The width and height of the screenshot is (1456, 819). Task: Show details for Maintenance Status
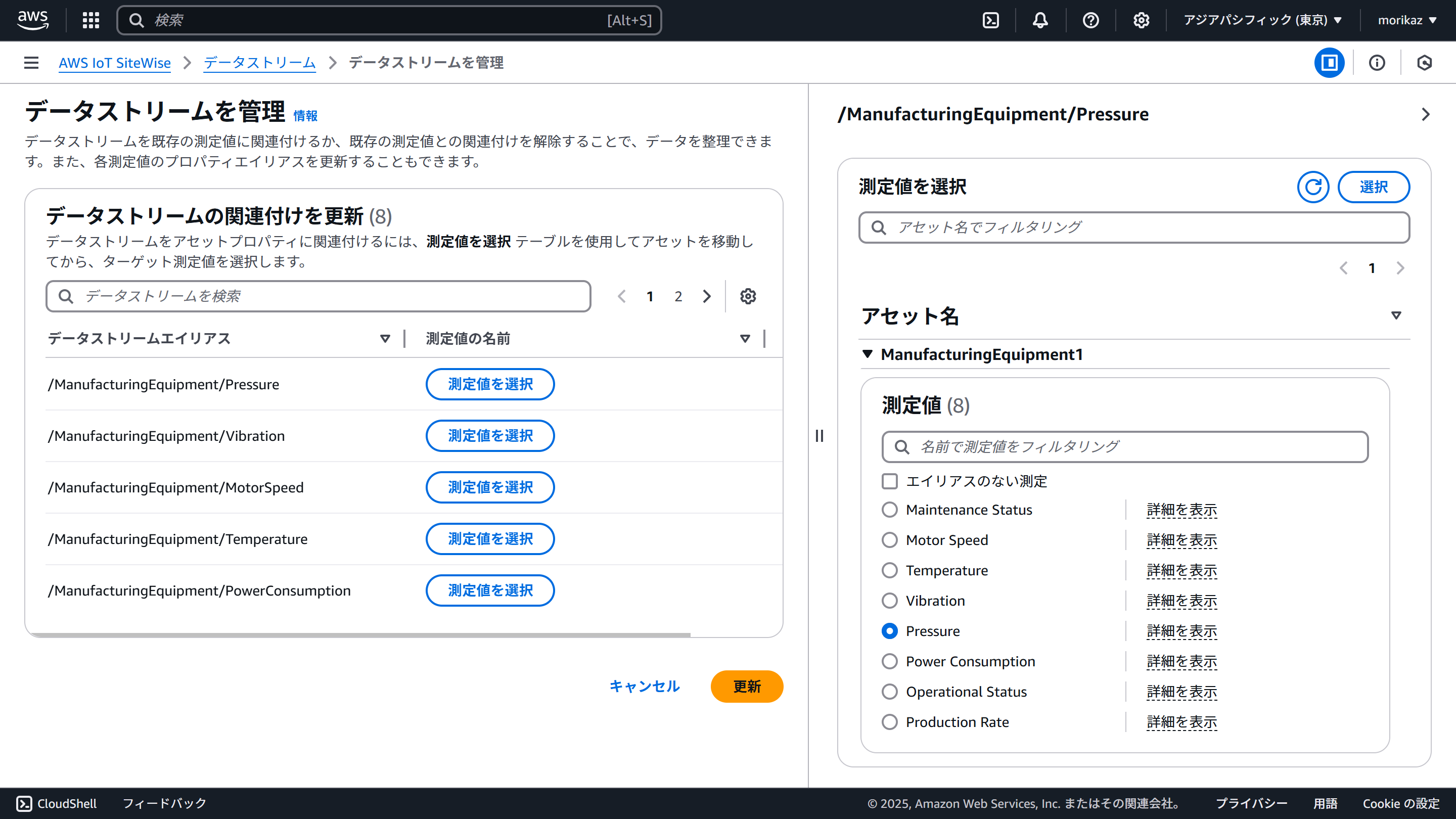pyautogui.click(x=1181, y=510)
